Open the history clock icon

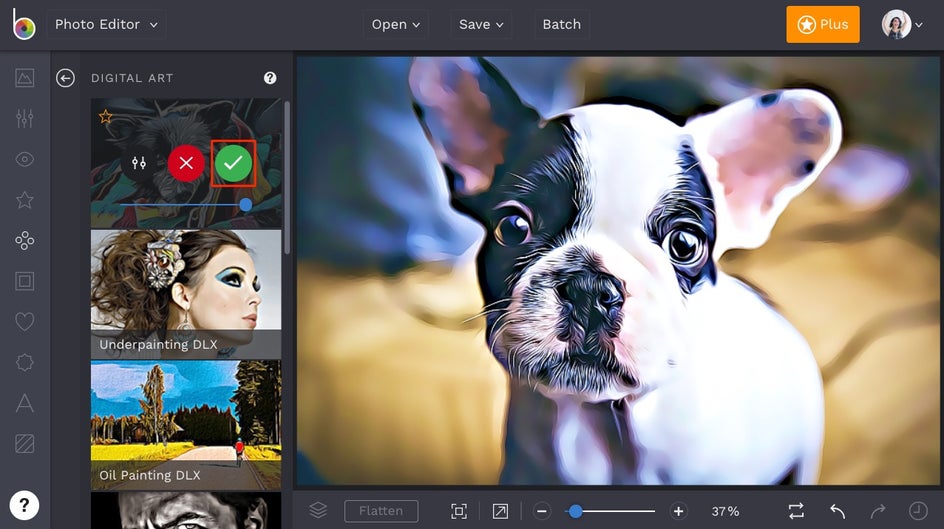click(x=918, y=511)
